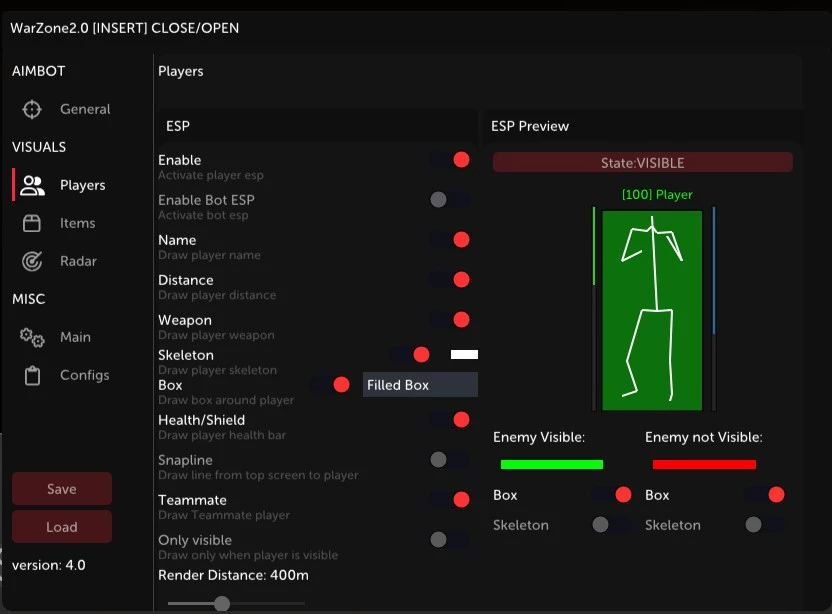Open the white Skeleton color swatch
Image resolution: width=832 pixels, height=614 pixels.
464,354
